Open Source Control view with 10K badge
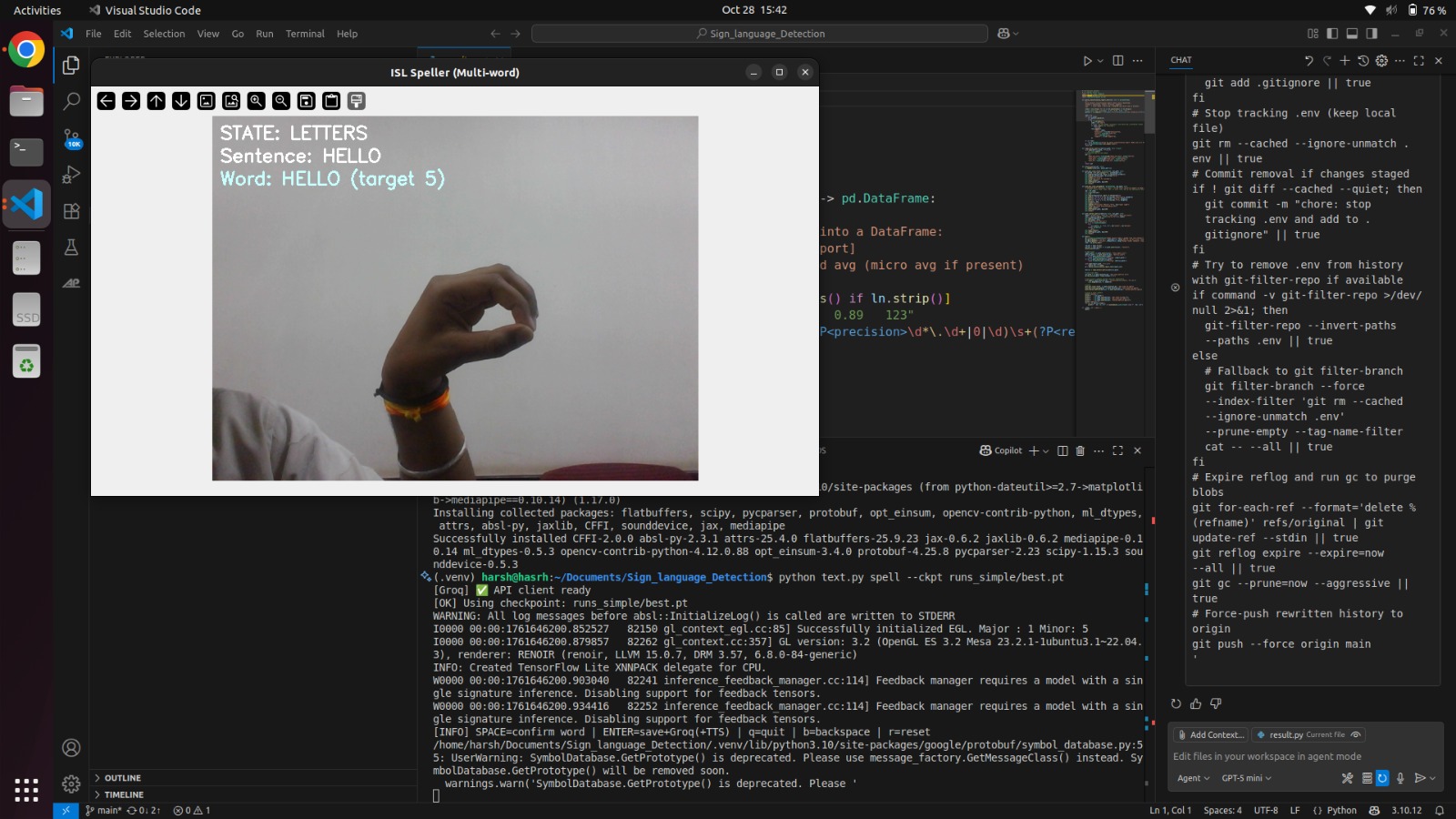This screenshot has width=1456, height=819. click(x=71, y=138)
